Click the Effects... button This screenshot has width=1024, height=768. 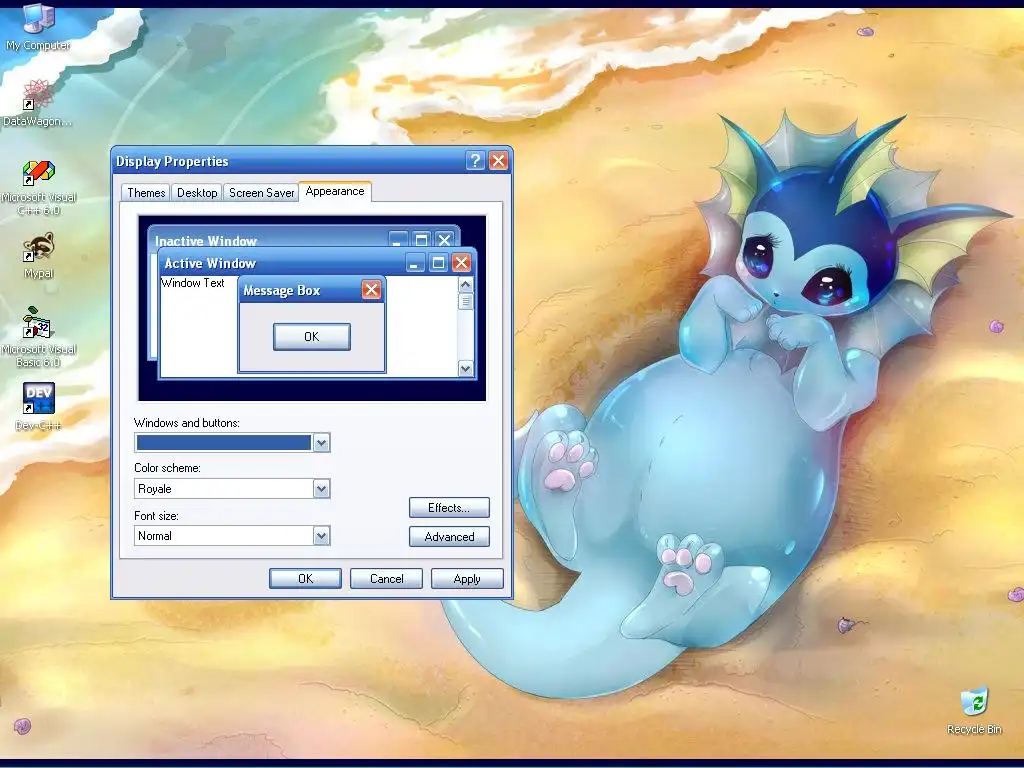[x=449, y=507]
